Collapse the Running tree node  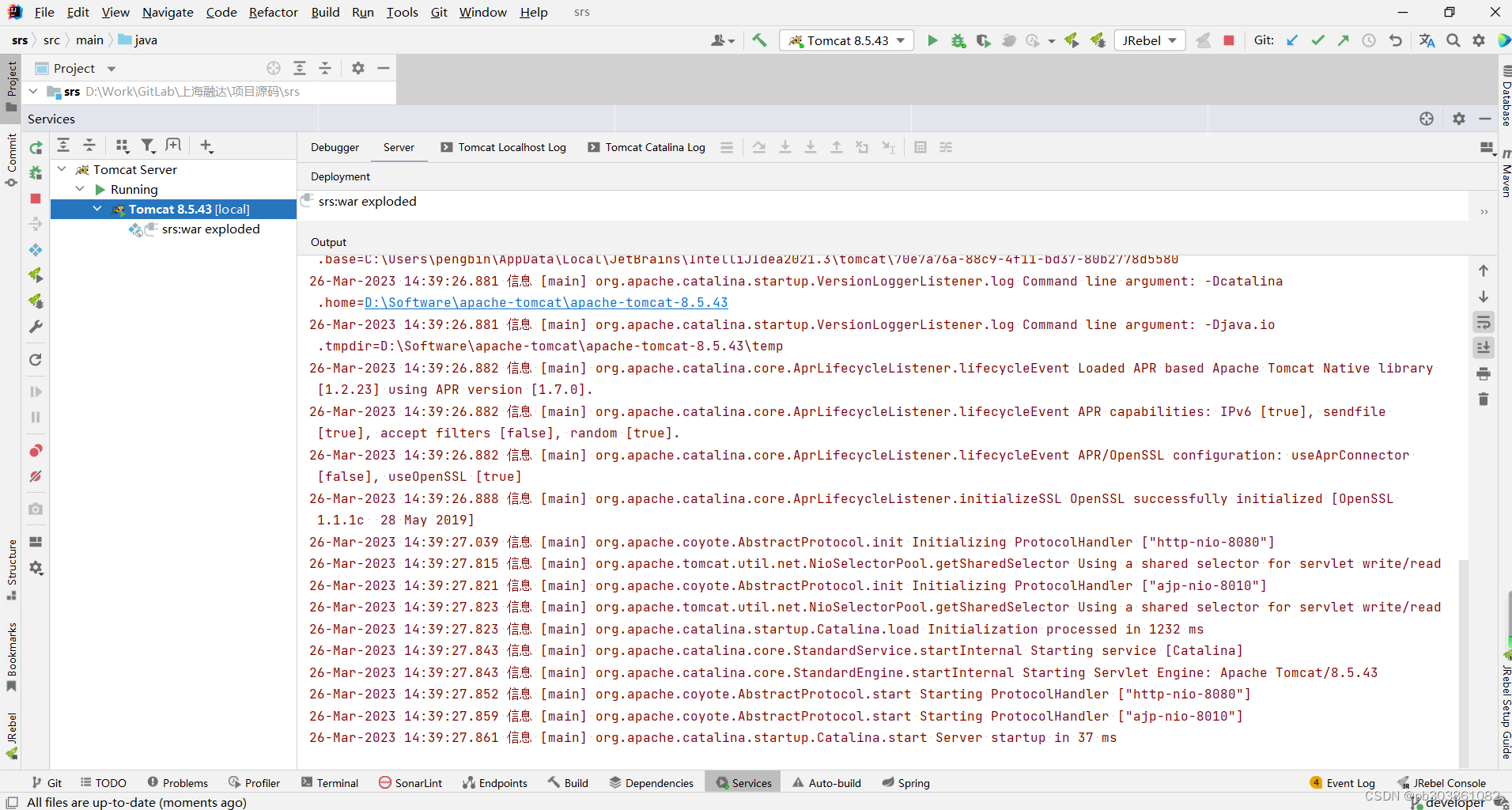[80, 189]
